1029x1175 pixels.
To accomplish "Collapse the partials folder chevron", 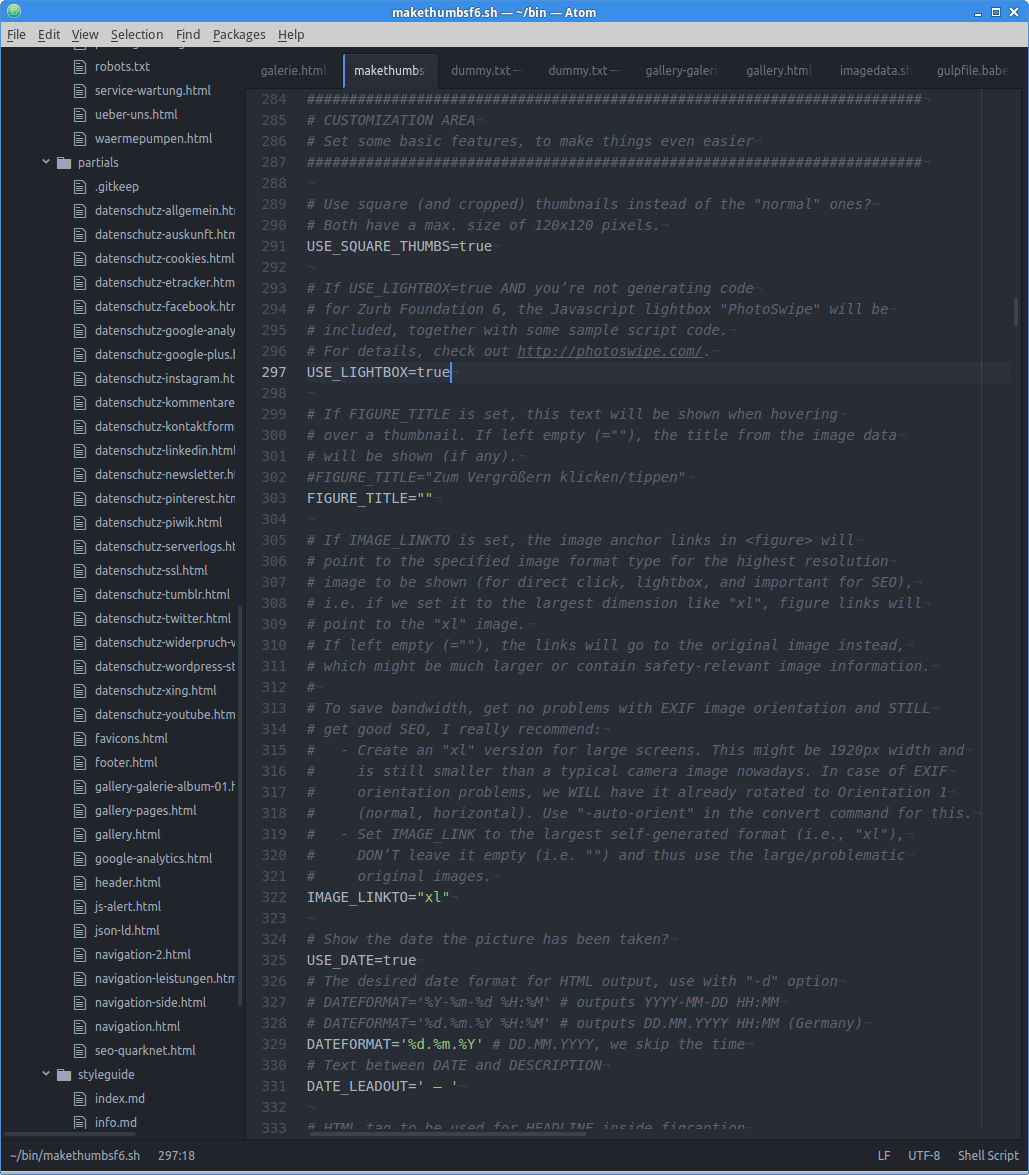I will 46,162.
